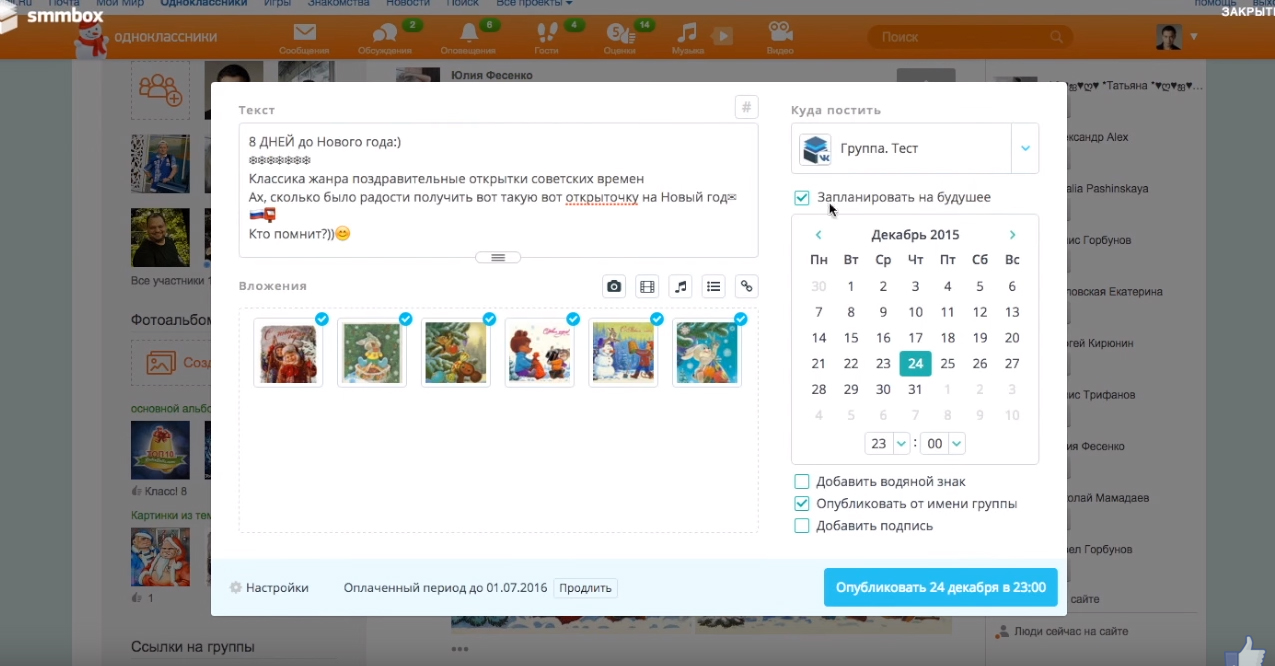The height and width of the screenshot is (666, 1275).
Task: Click the hashtag icon above text
Action: (746, 108)
